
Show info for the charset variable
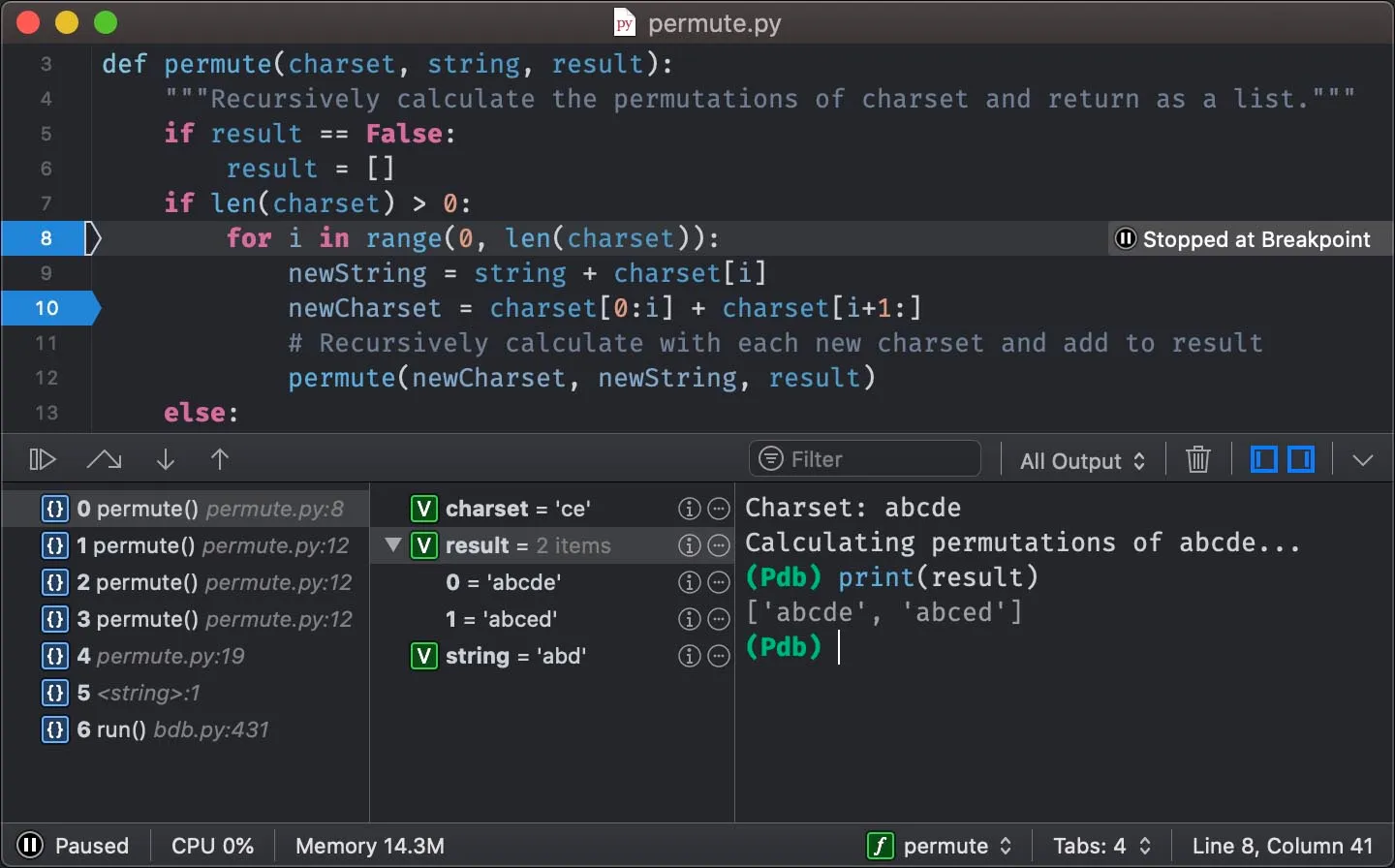pos(689,508)
